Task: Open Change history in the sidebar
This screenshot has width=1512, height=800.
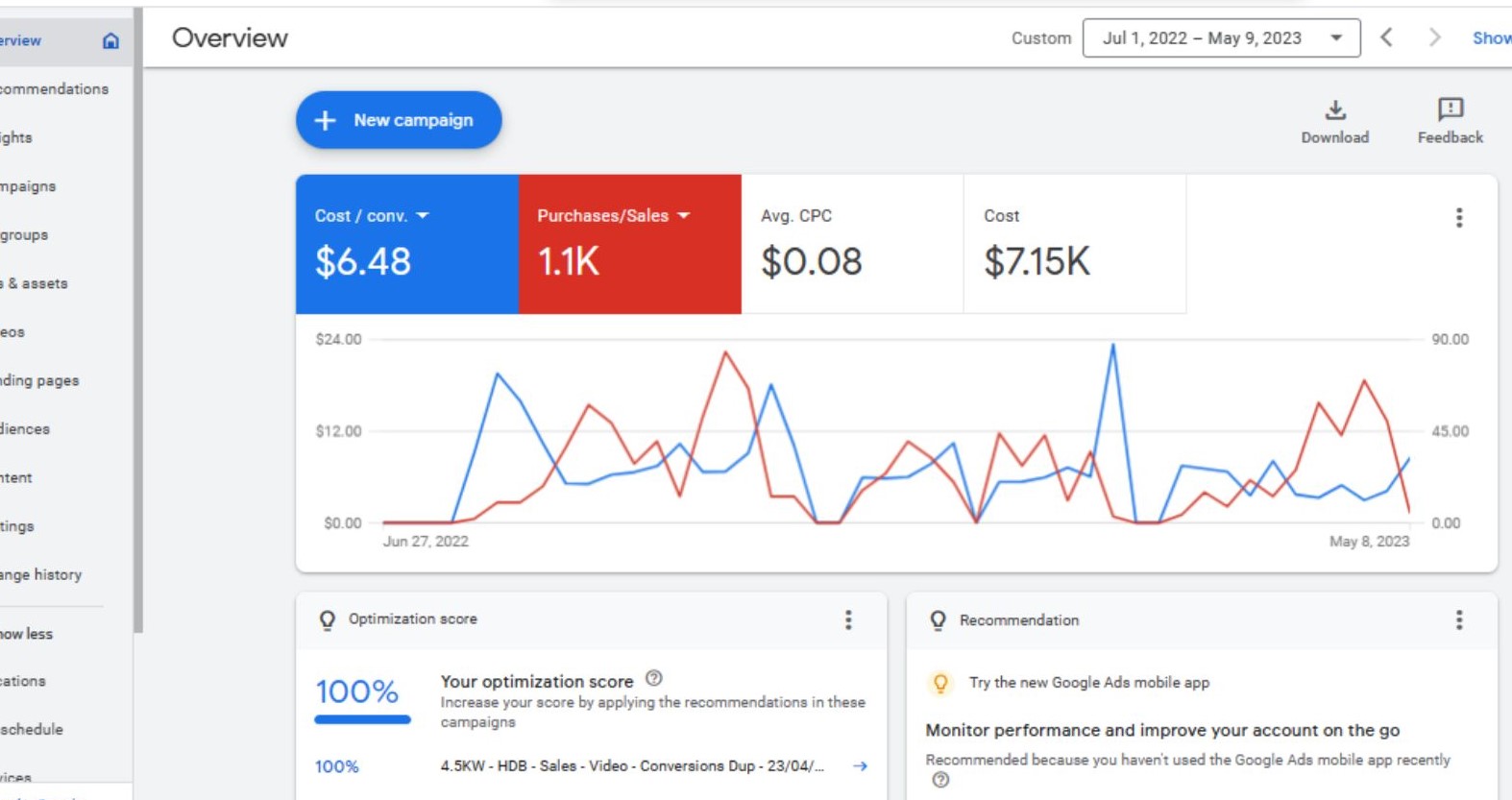Action: click(41, 575)
